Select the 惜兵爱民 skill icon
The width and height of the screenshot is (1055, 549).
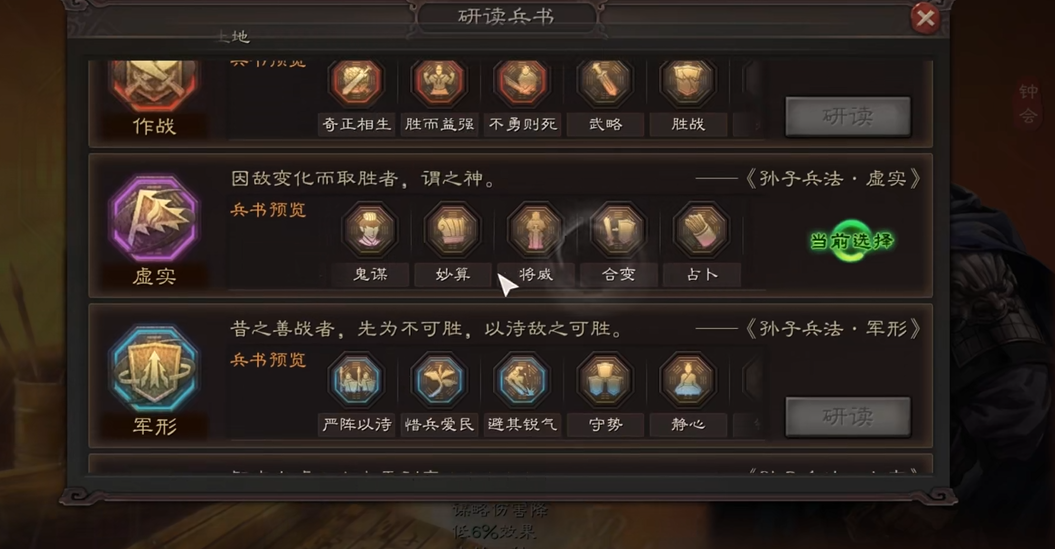439,380
